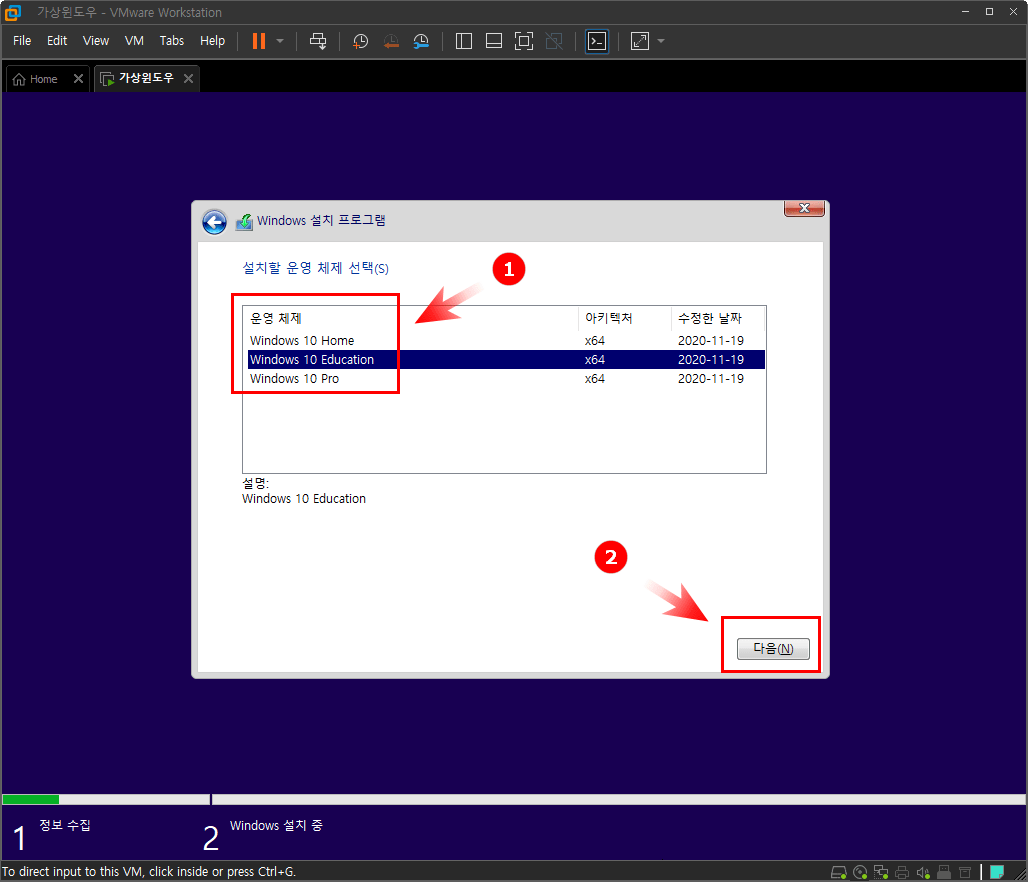This screenshot has height=882, width=1028.
Task: Toggle the library sidebar panel
Action: pyautogui.click(x=464, y=41)
